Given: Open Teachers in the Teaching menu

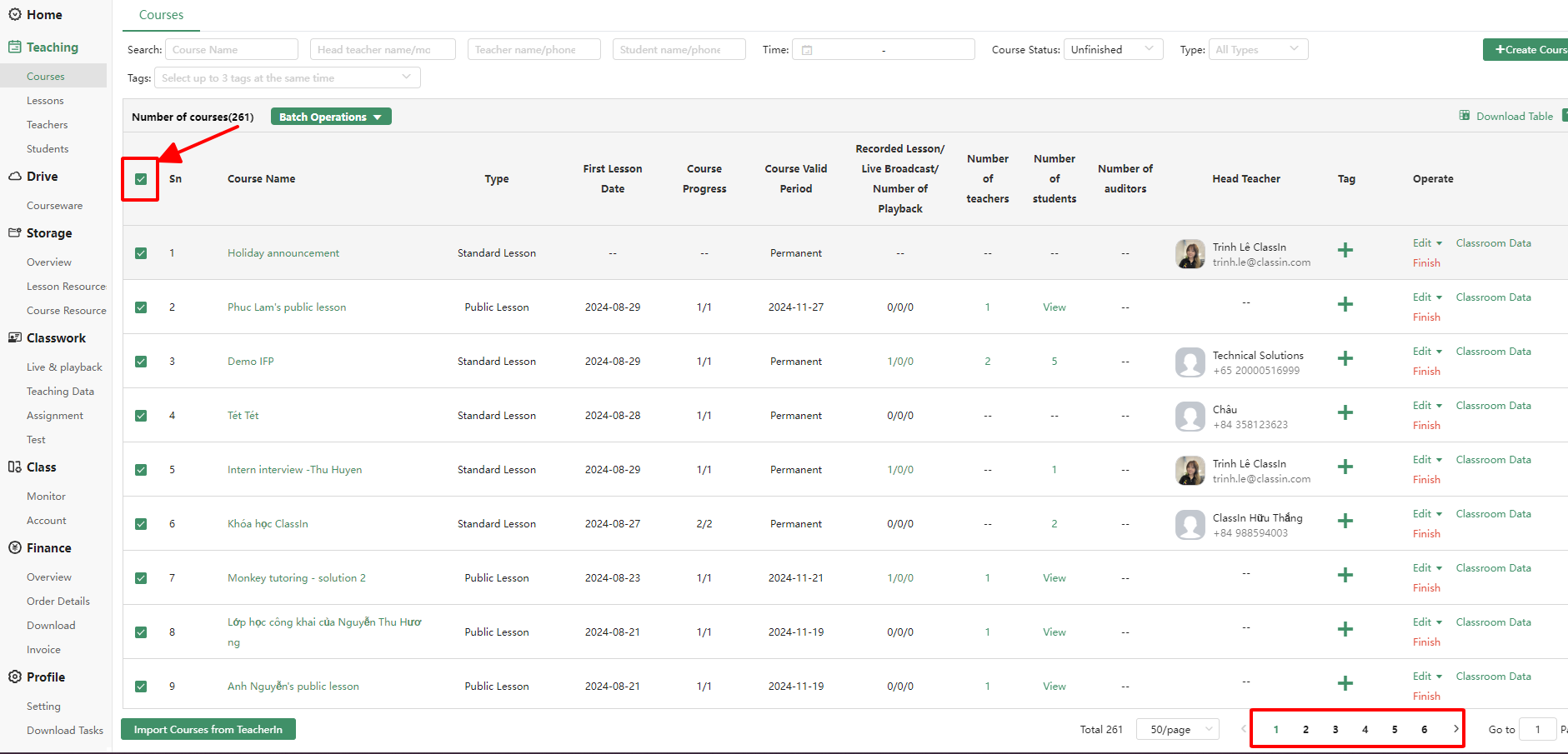Looking at the screenshot, I should [48, 124].
